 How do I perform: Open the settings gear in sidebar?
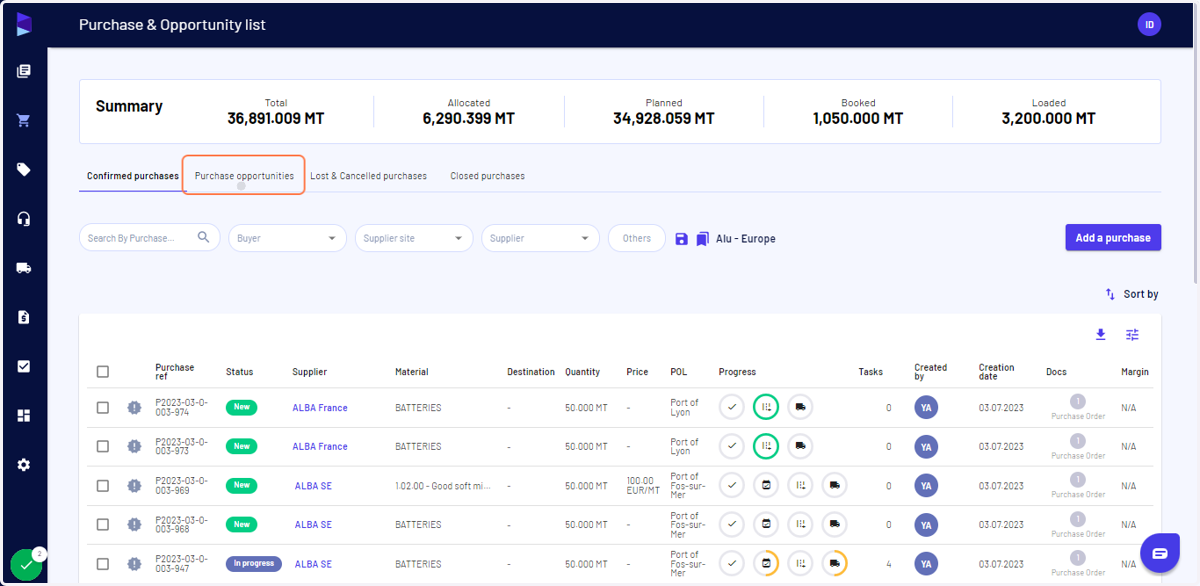tap(24, 465)
